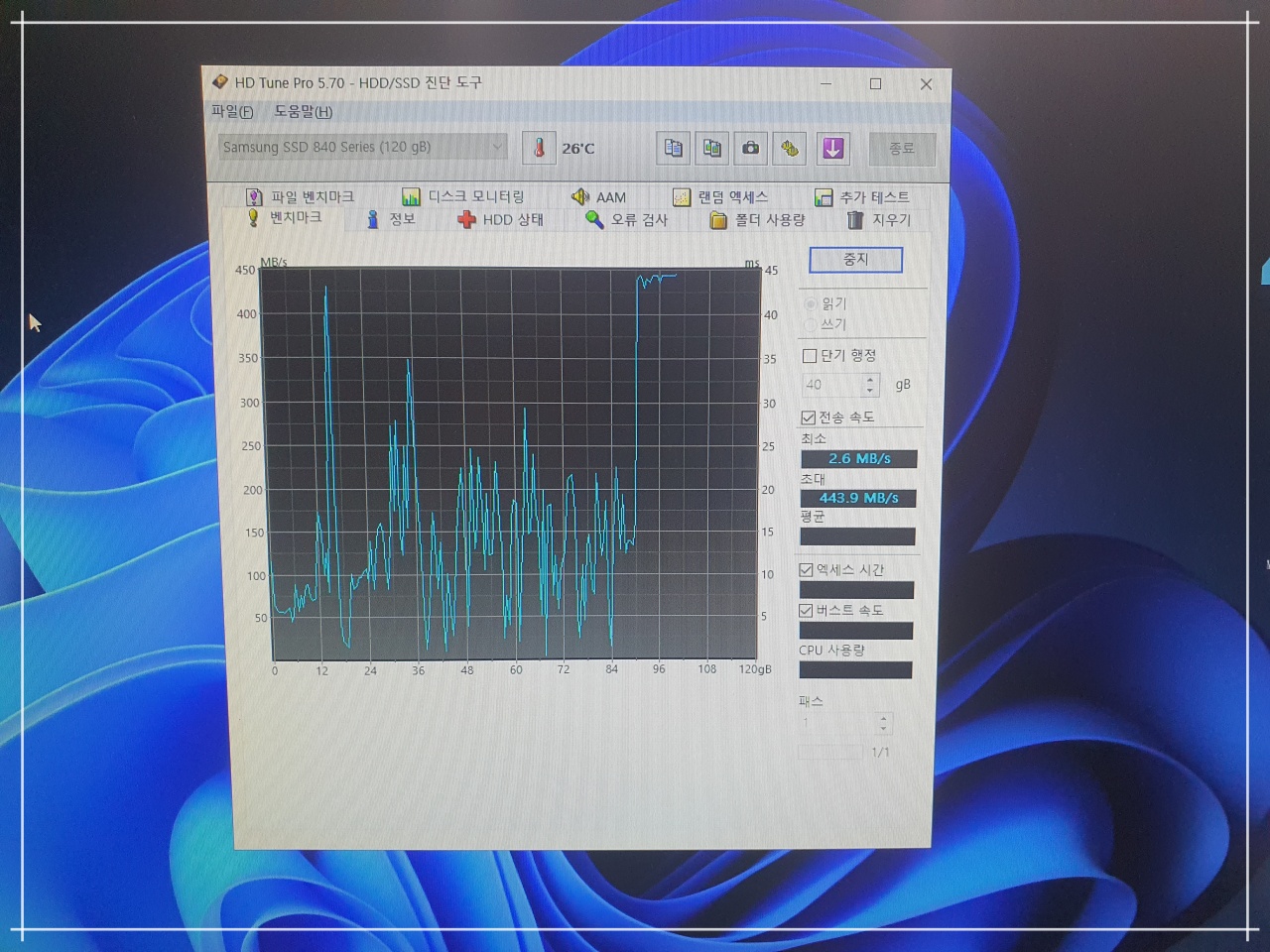1270x952 pixels.
Task: Decrease the short stroke gB stepper
Action: coord(871,391)
